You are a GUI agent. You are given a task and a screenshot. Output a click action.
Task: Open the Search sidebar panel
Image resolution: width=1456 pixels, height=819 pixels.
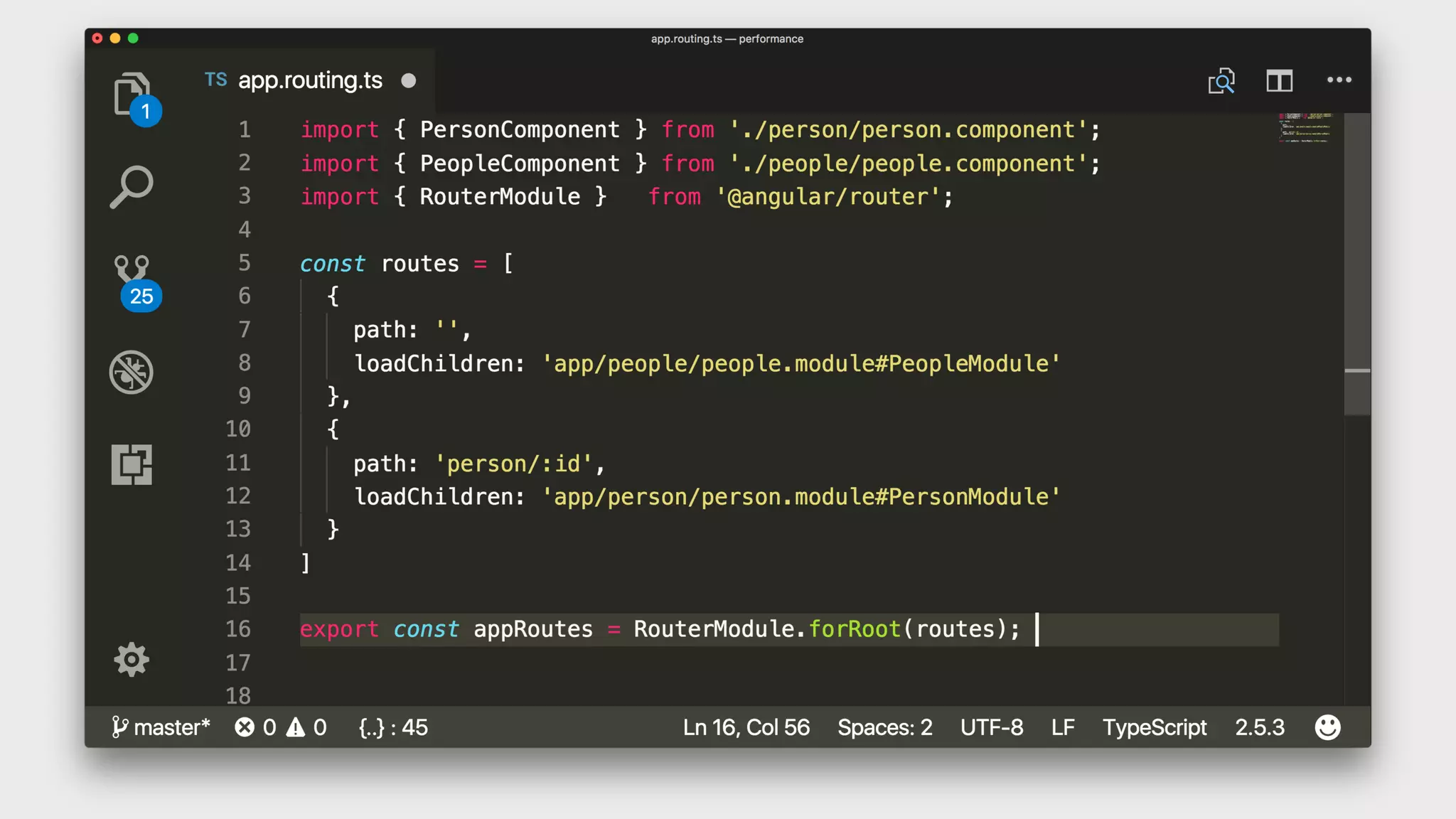[x=132, y=187]
